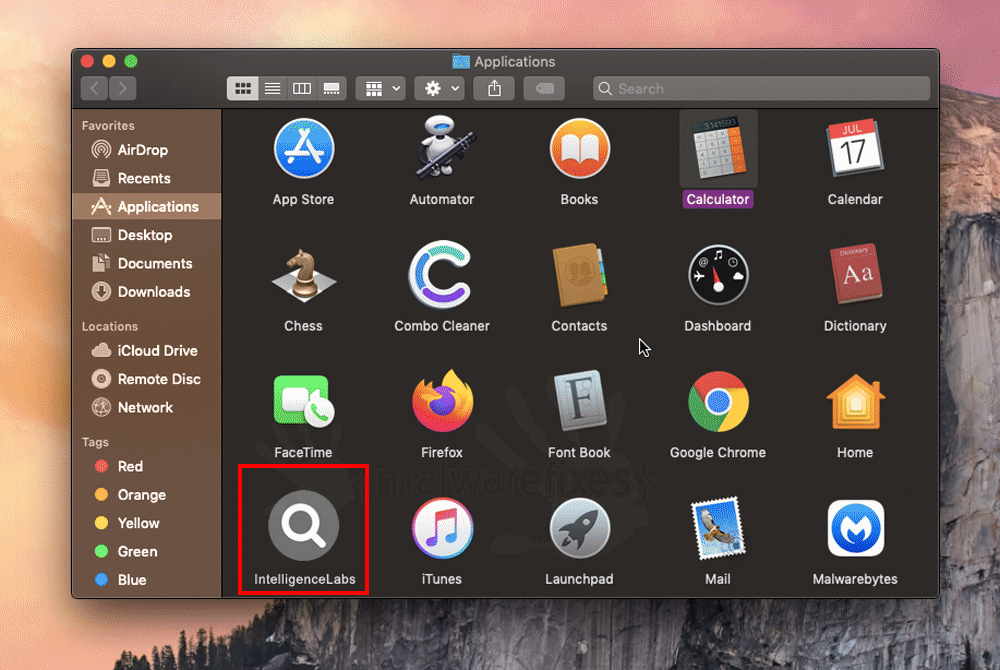This screenshot has width=1000, height=670.
Task: Open Recents in the sidebar
Action: (147, 178)
